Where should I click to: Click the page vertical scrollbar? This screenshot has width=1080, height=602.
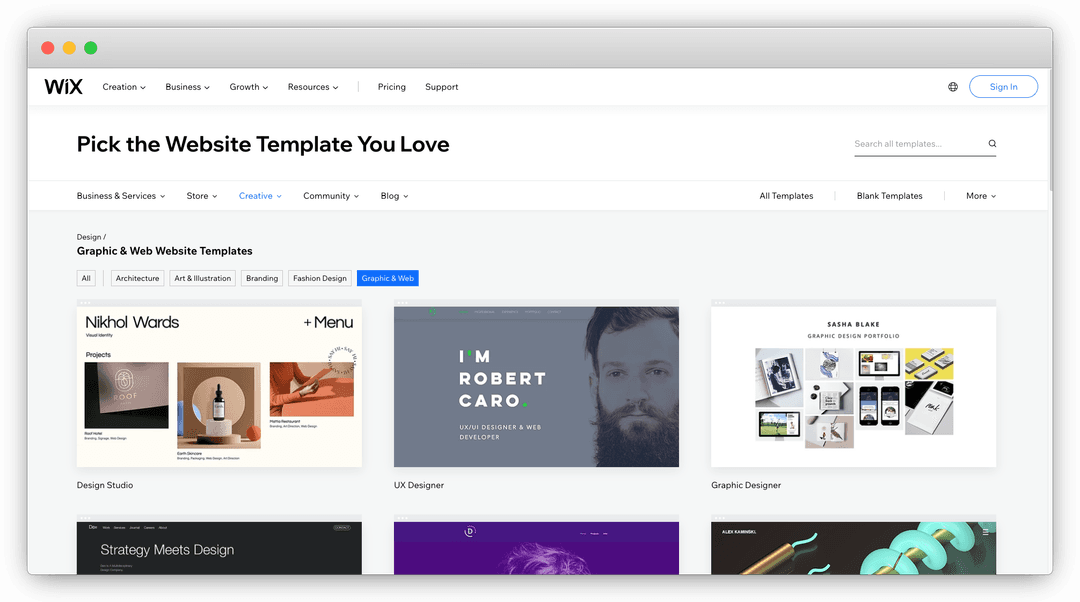point(1050,131)
